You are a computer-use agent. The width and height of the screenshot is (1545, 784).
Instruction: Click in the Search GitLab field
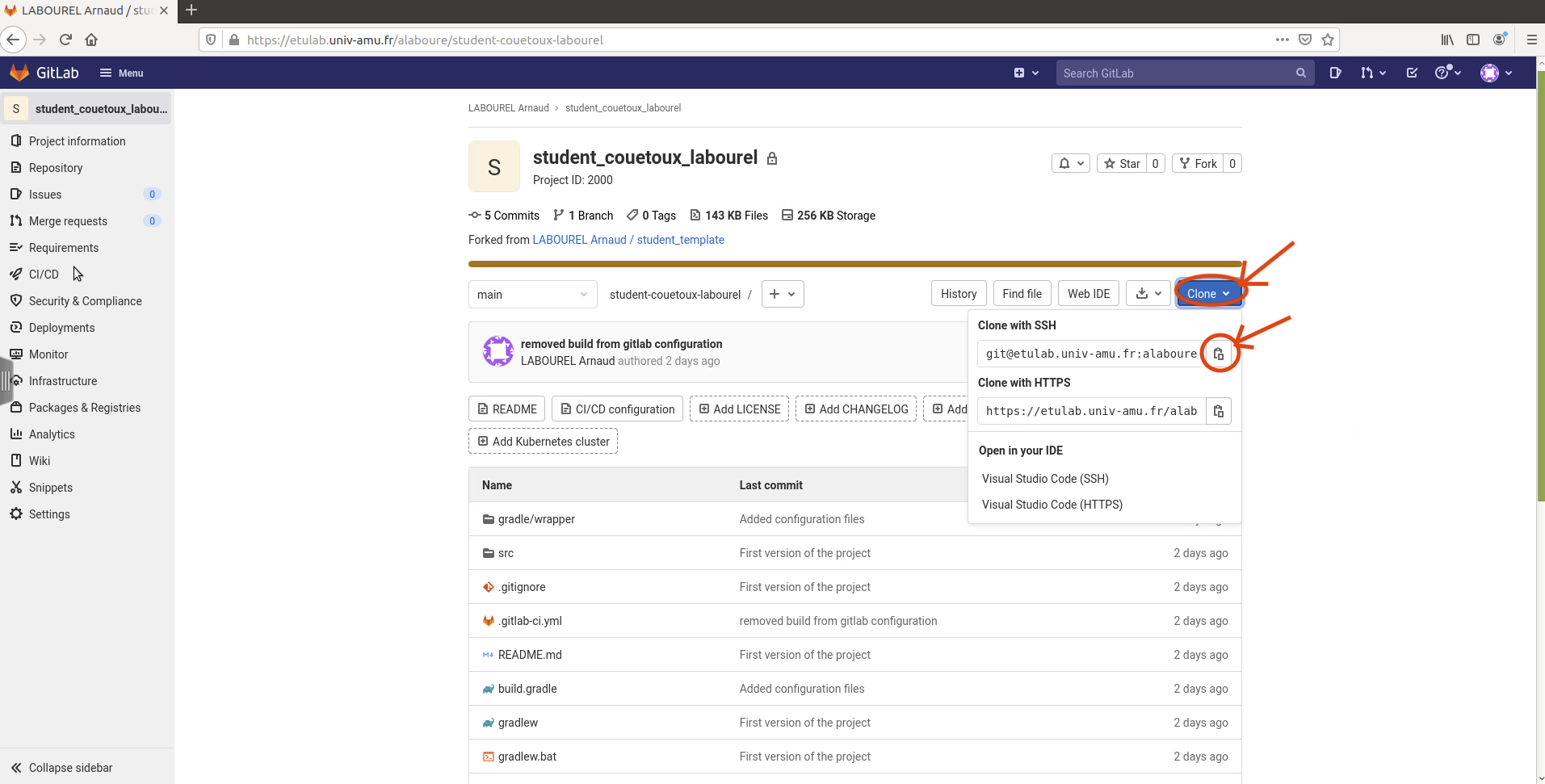click(1175, 73)
